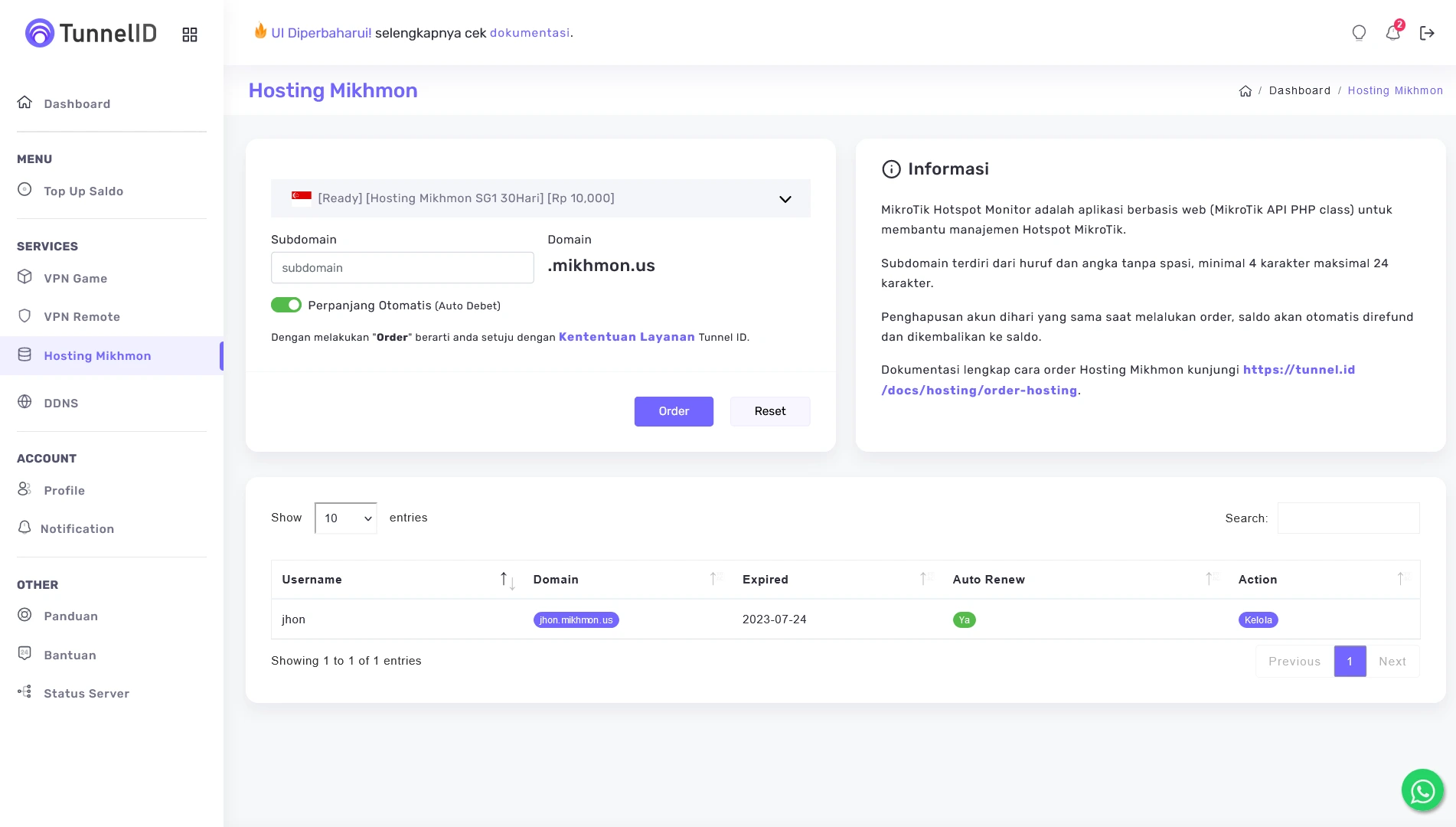The width and height of the screenshot is (1456, 827).
Task: Click the Order button
Action: (x=674, y=411)
